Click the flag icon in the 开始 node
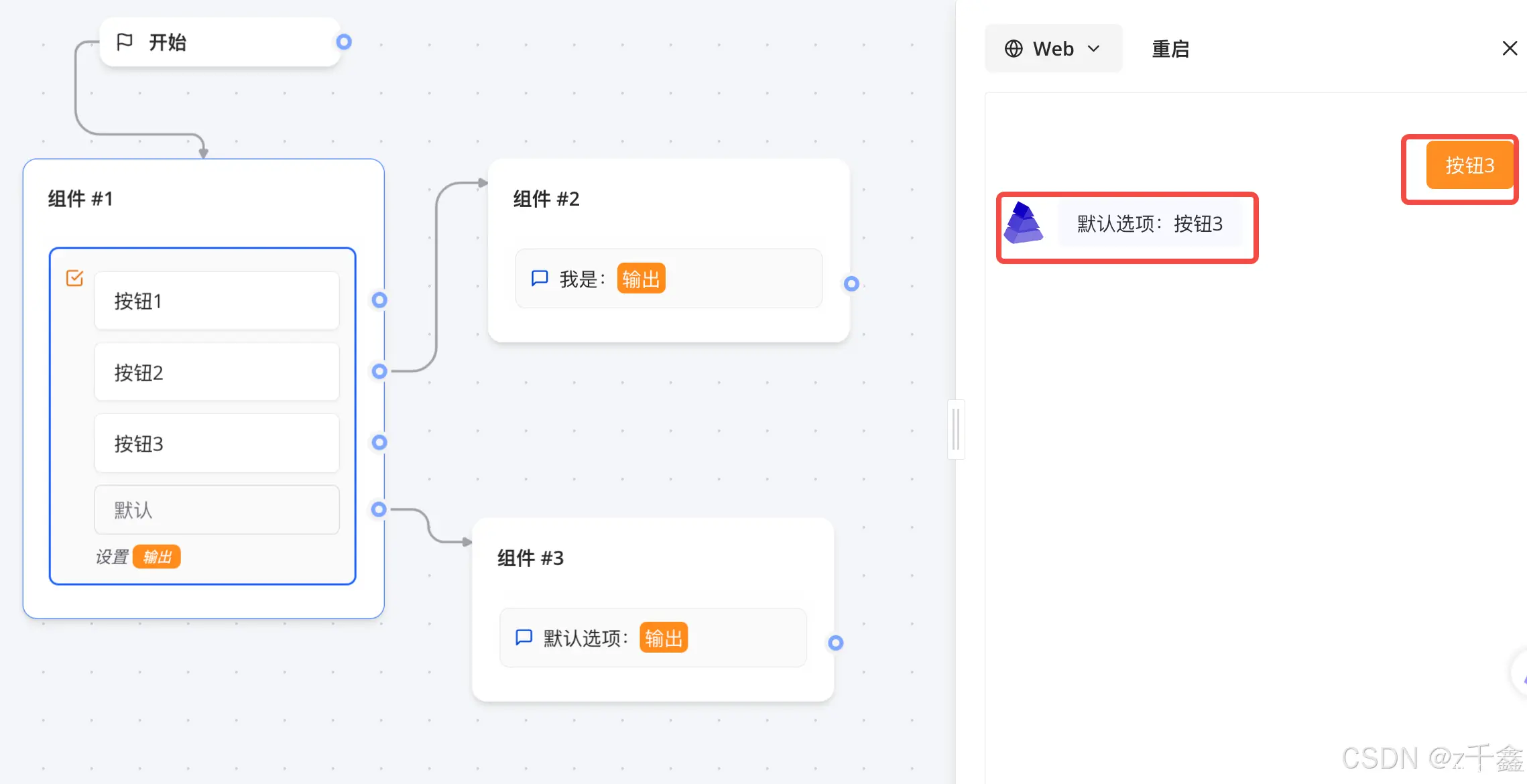The height and width of the screenshot is (784, 1527). click(x=124, y=42)
